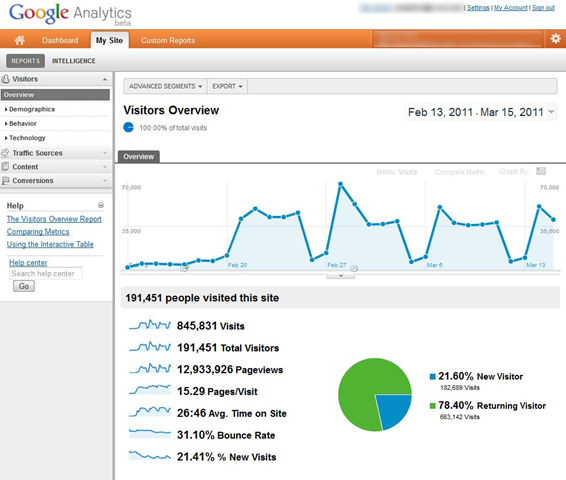Click the Go button
The image size is (566, 480).
pyautogui.click(x=24, y=286)
